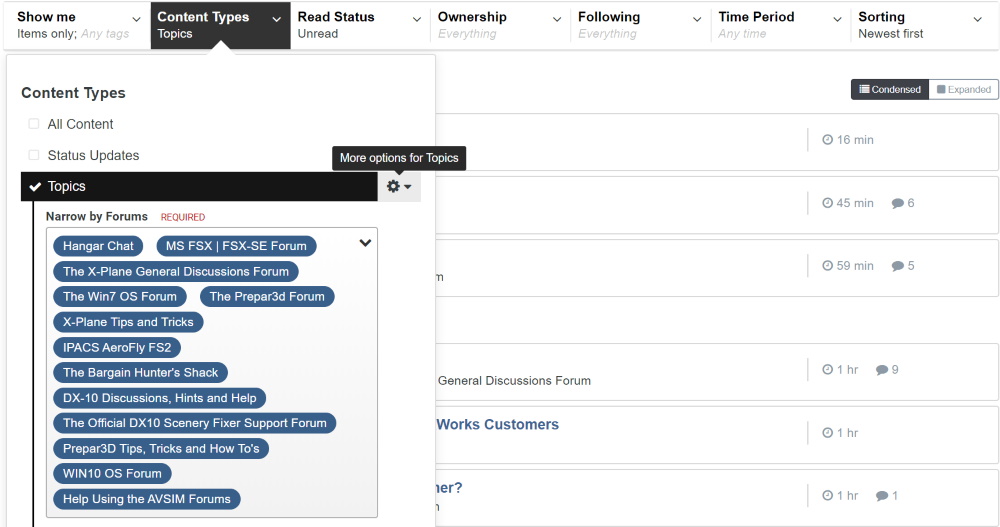Switch to Expanded view
This screenshot has height=527, width=1000.
[x=964, y=89]
